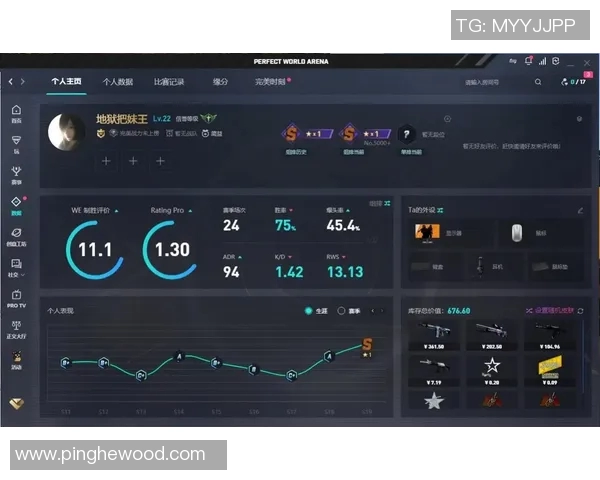Select the ¥202.50 weapon skin
600x480 pixels.
click(492, 335)
